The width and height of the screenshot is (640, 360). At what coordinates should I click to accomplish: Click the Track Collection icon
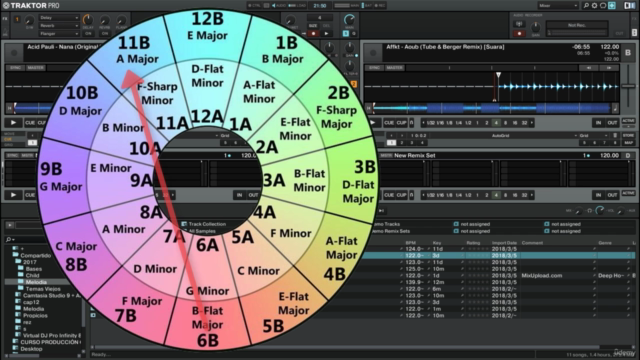(x=184, y=224)
